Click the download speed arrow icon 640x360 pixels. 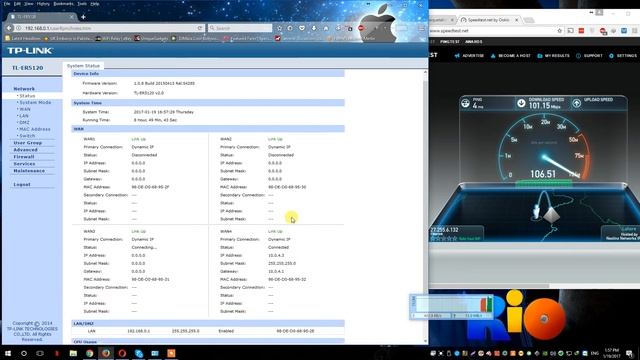521,103
